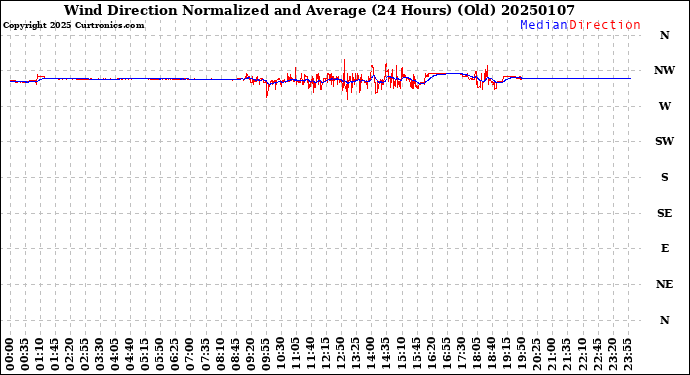This screenshot has height=375, width=690.
Task: Click the 20:25 time label
Action: 536,355
